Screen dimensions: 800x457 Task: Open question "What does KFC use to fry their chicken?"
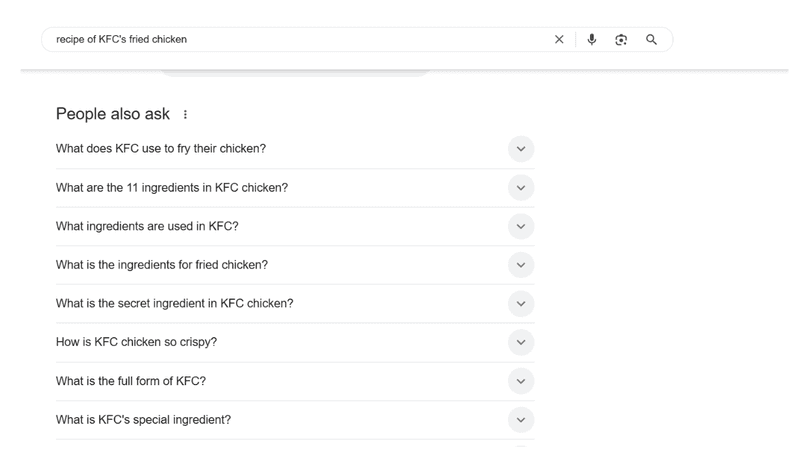[161, 149]
